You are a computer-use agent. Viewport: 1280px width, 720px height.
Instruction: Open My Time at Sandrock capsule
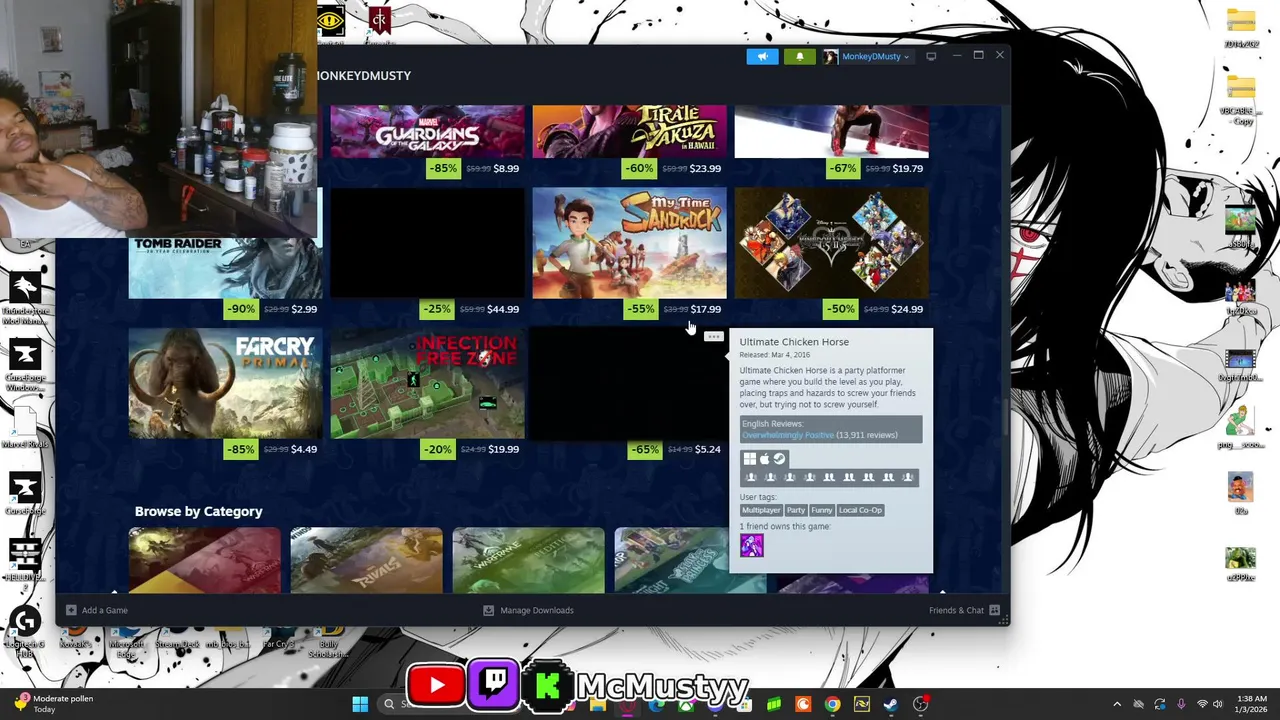point(629,243)
